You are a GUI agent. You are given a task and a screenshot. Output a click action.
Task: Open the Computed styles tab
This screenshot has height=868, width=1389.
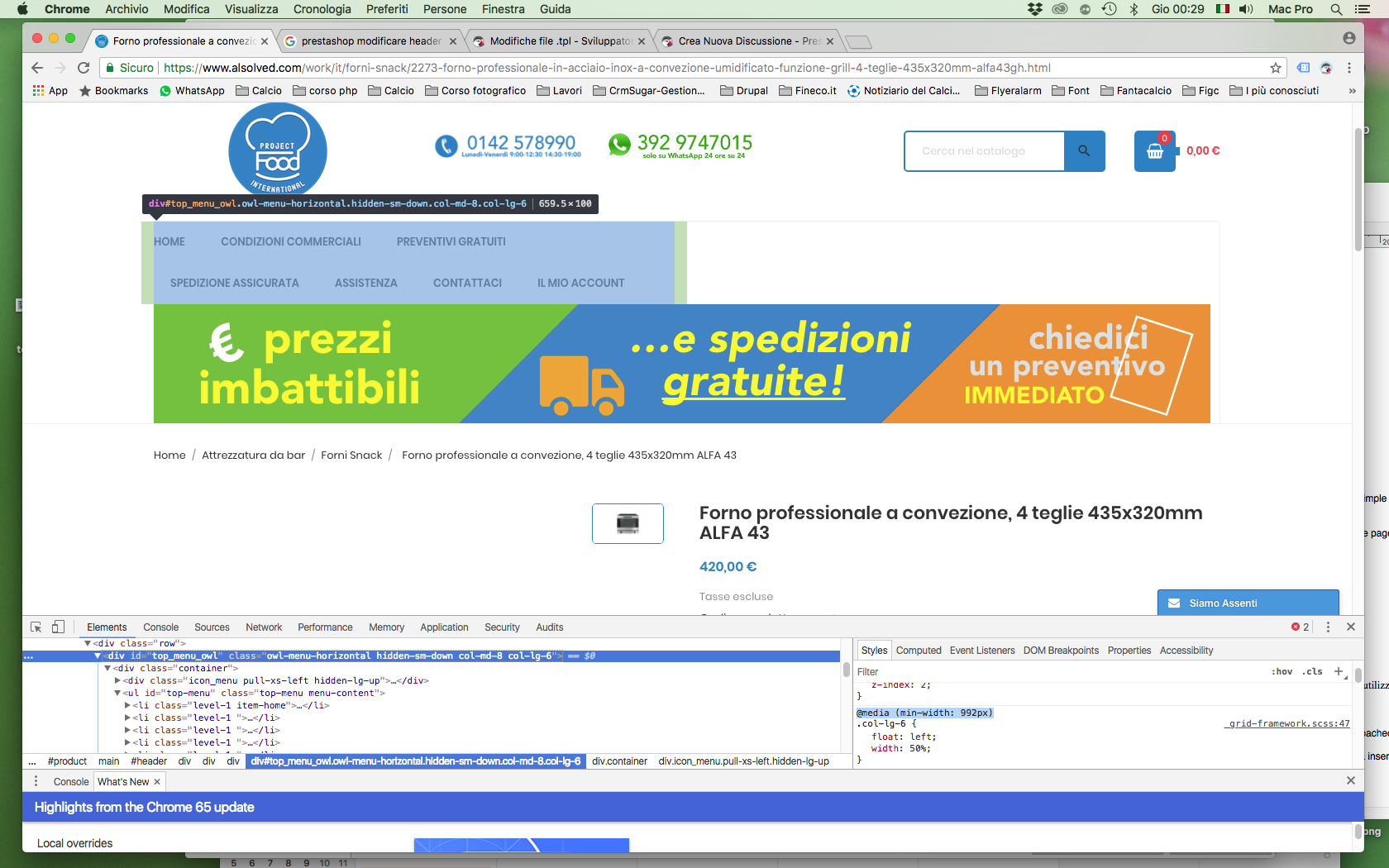click(919, 651)
